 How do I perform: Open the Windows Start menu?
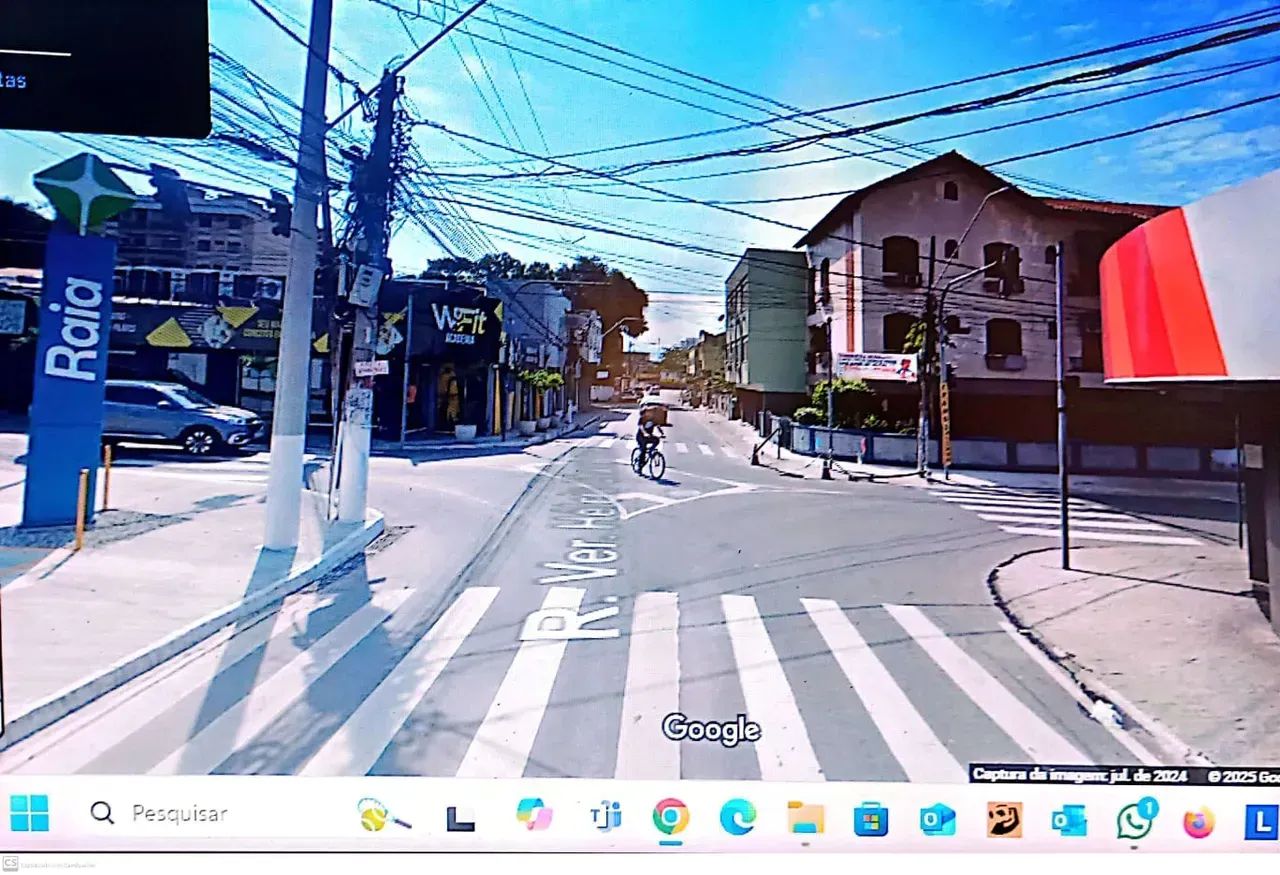29,813
